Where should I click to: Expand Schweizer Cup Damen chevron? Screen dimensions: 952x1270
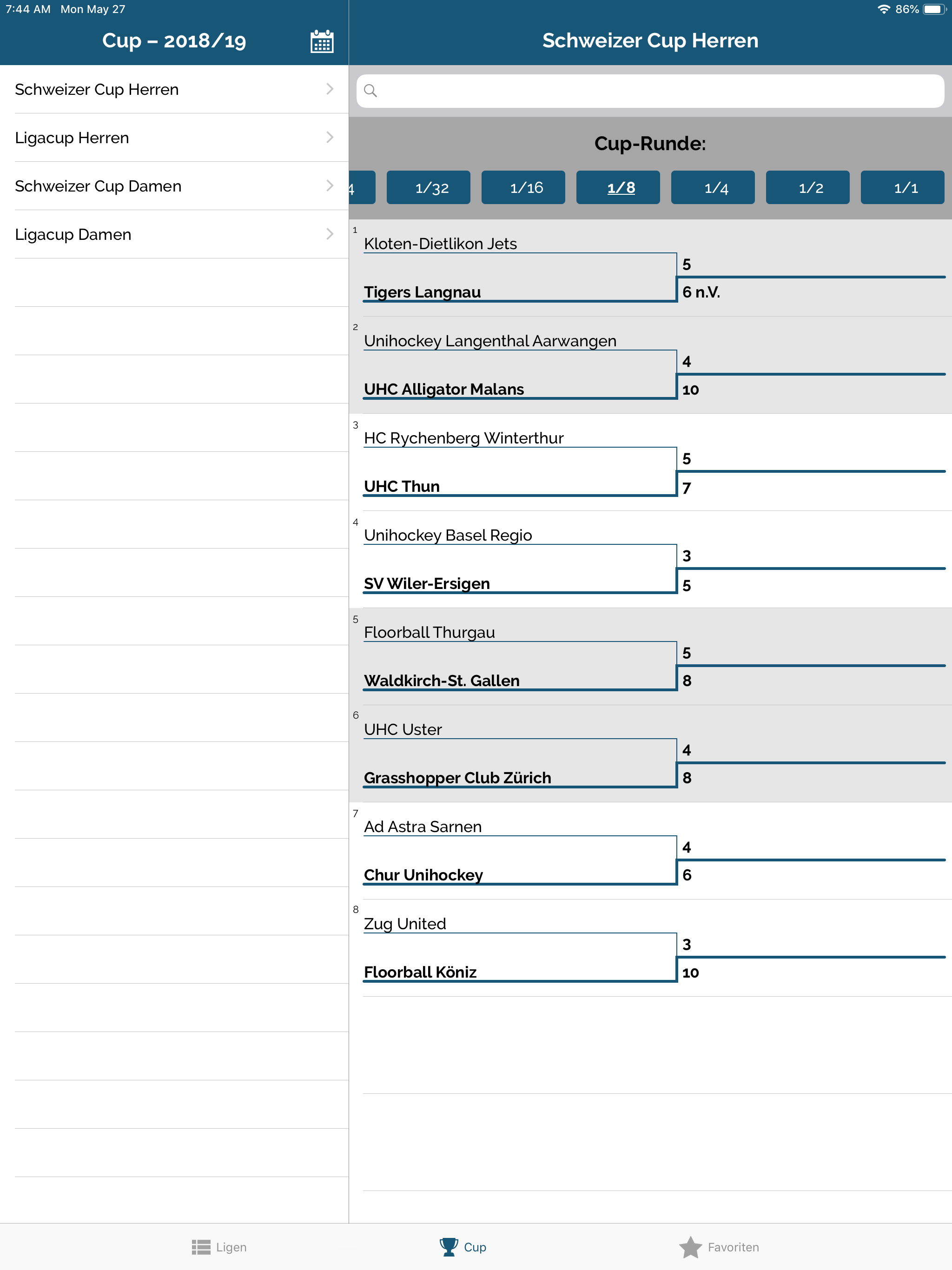(x=330, y=185)
